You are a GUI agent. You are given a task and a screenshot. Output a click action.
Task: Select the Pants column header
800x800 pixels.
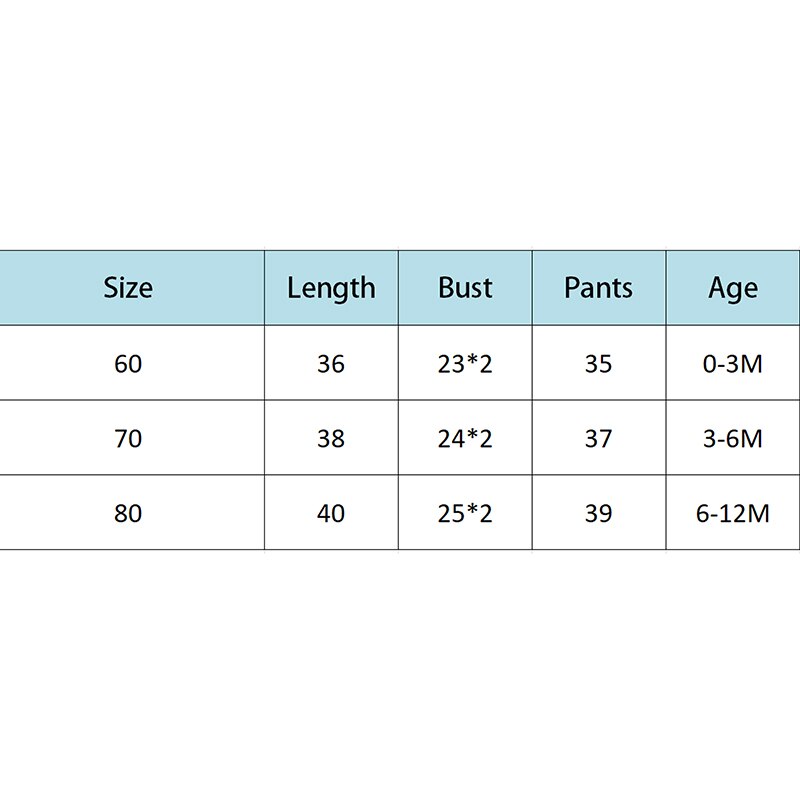[x=598, y=288]
